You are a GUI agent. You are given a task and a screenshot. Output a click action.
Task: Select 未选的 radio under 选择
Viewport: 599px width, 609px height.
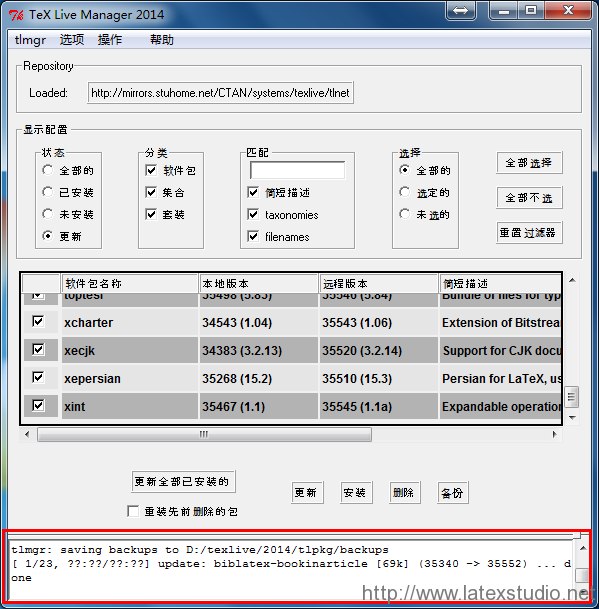pyautogui.click(x=405, y=214)
